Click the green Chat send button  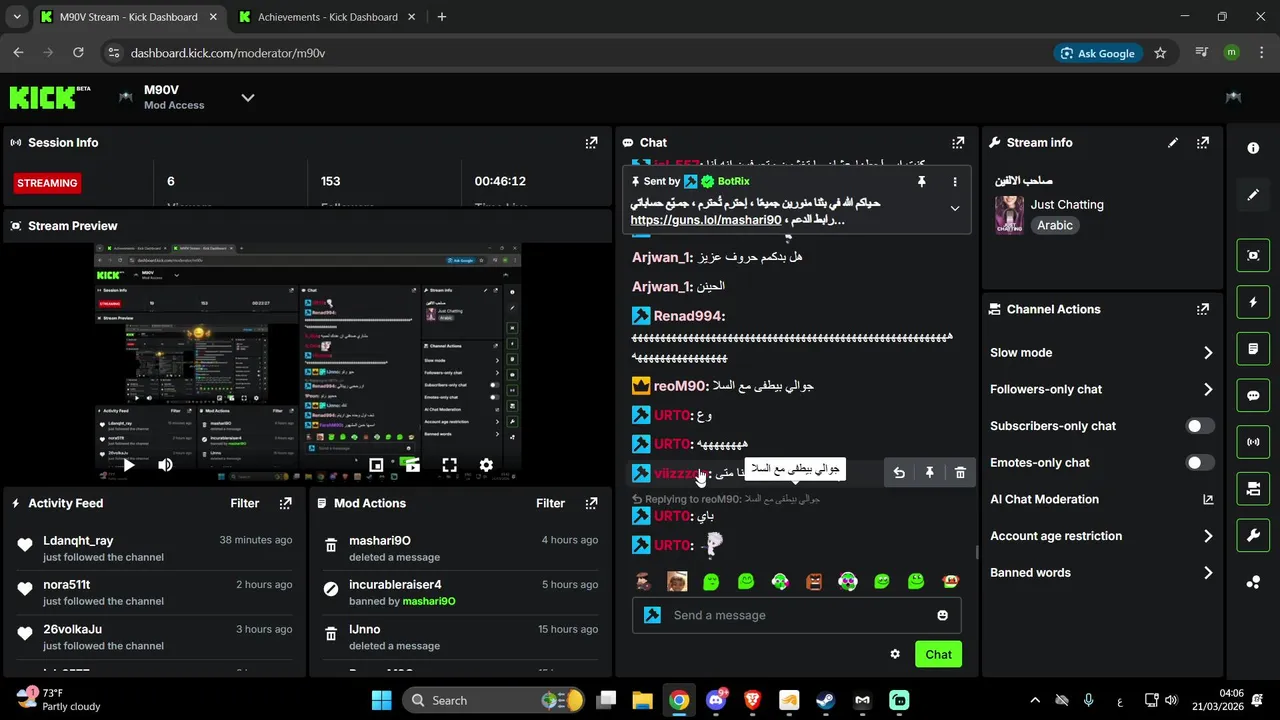click(x=938, y=654)
